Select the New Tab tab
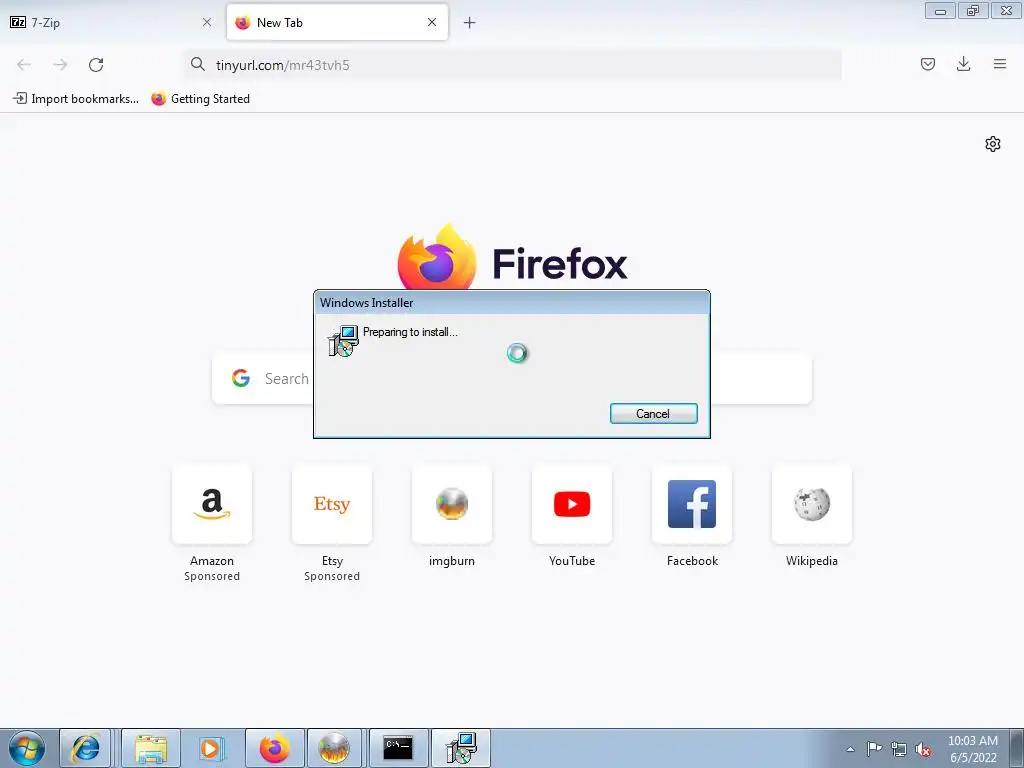 (337, 22)
